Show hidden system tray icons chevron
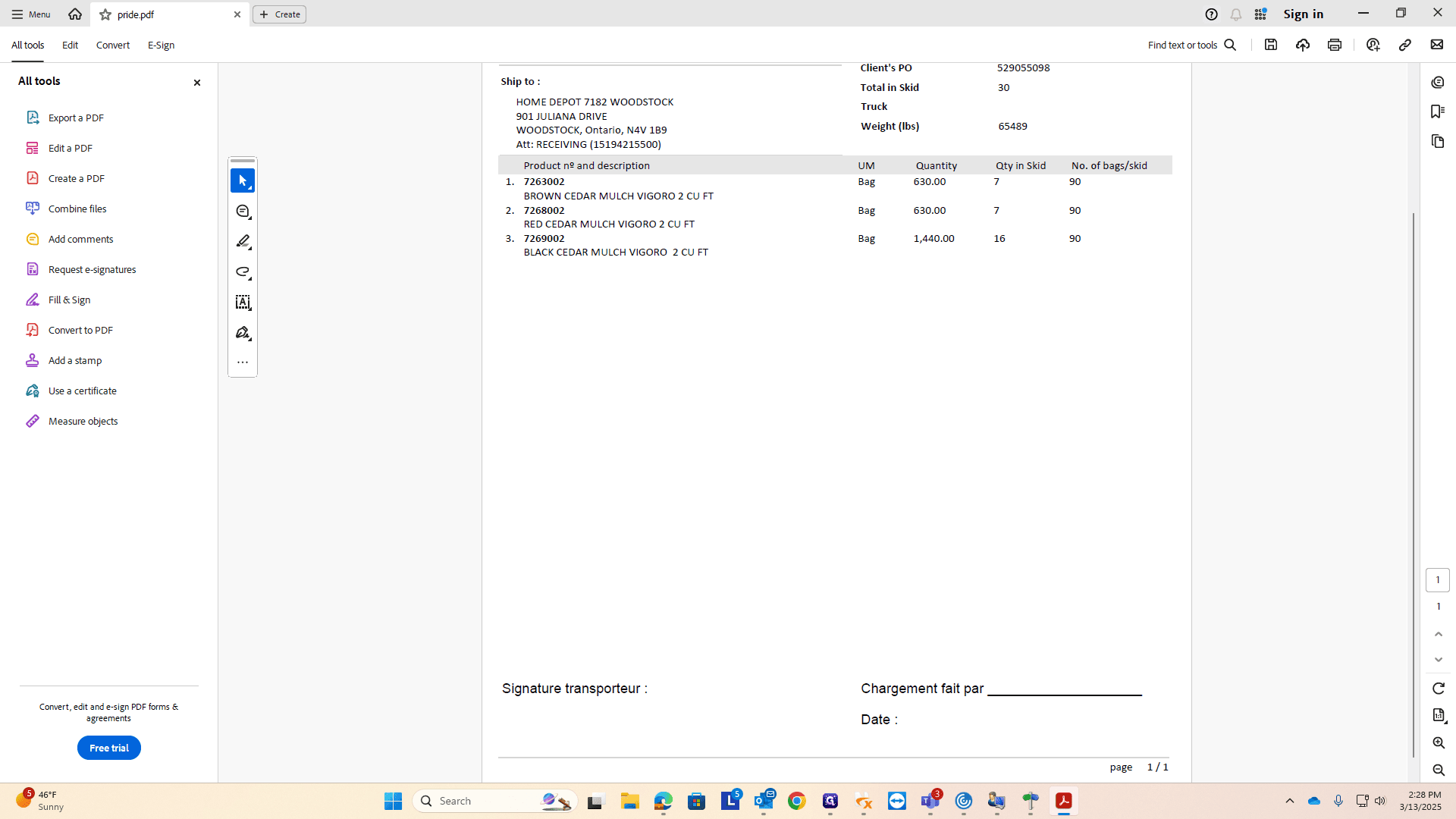Image resolution: width=1456 pixels, height=819 pixels. 1290,801
